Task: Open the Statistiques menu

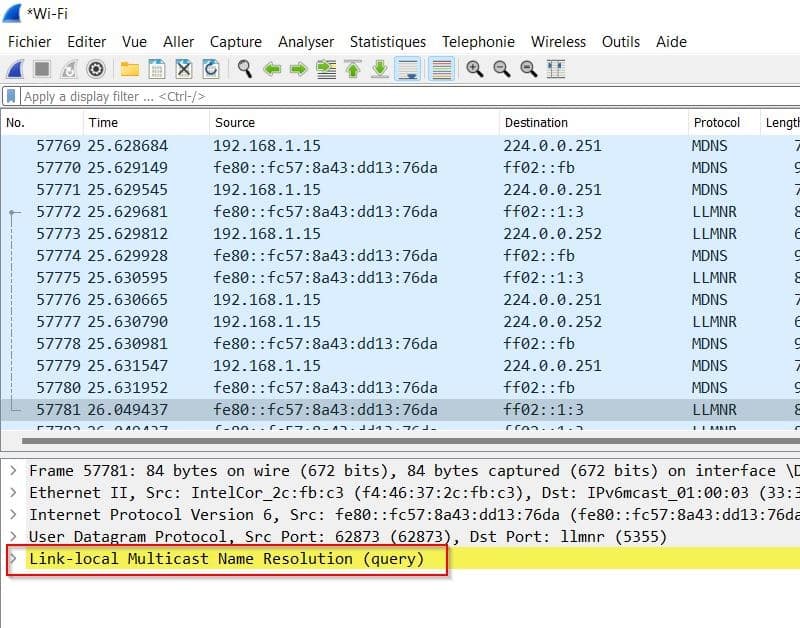Action: (387, 42)
